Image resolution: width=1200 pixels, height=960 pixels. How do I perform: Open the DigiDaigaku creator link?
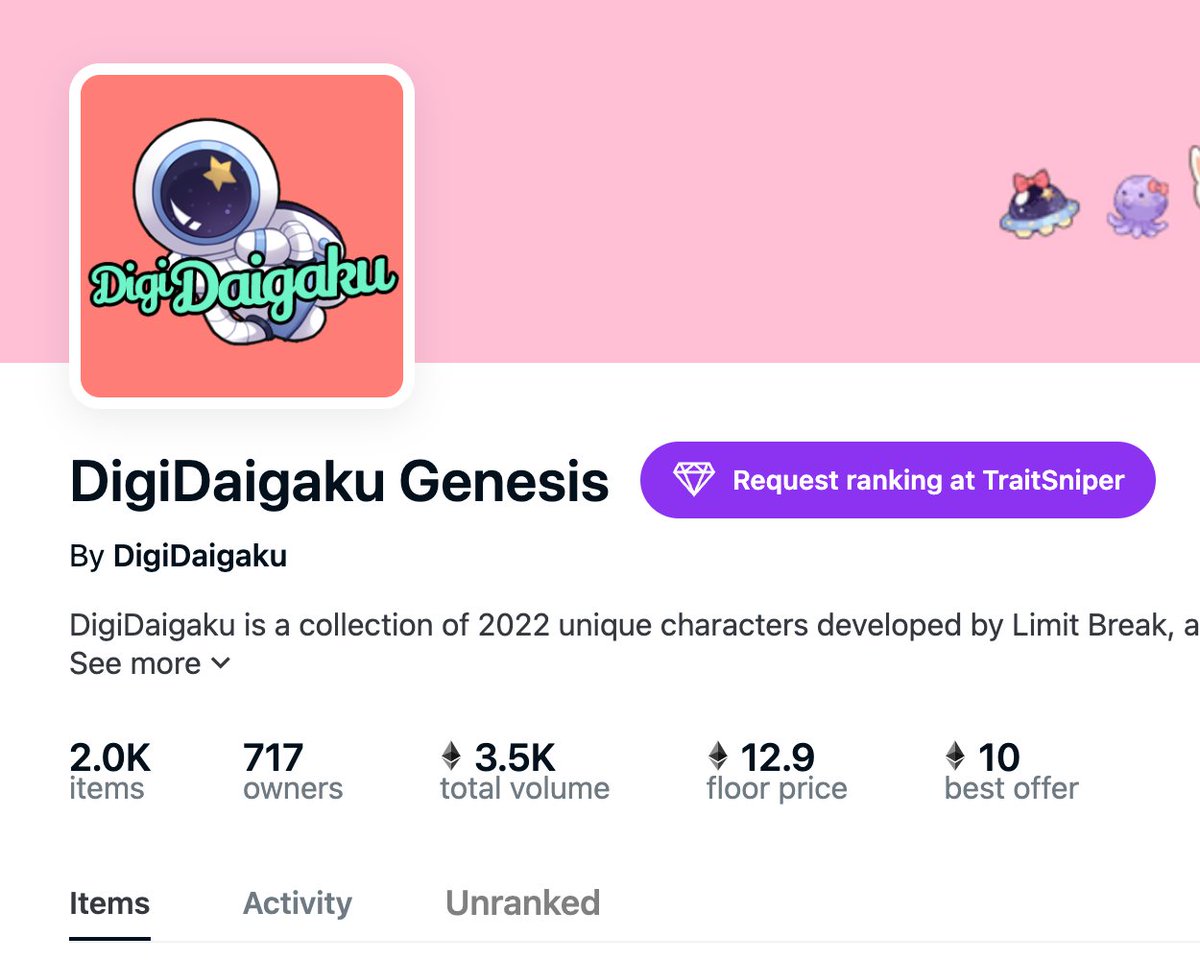(200, 557)
